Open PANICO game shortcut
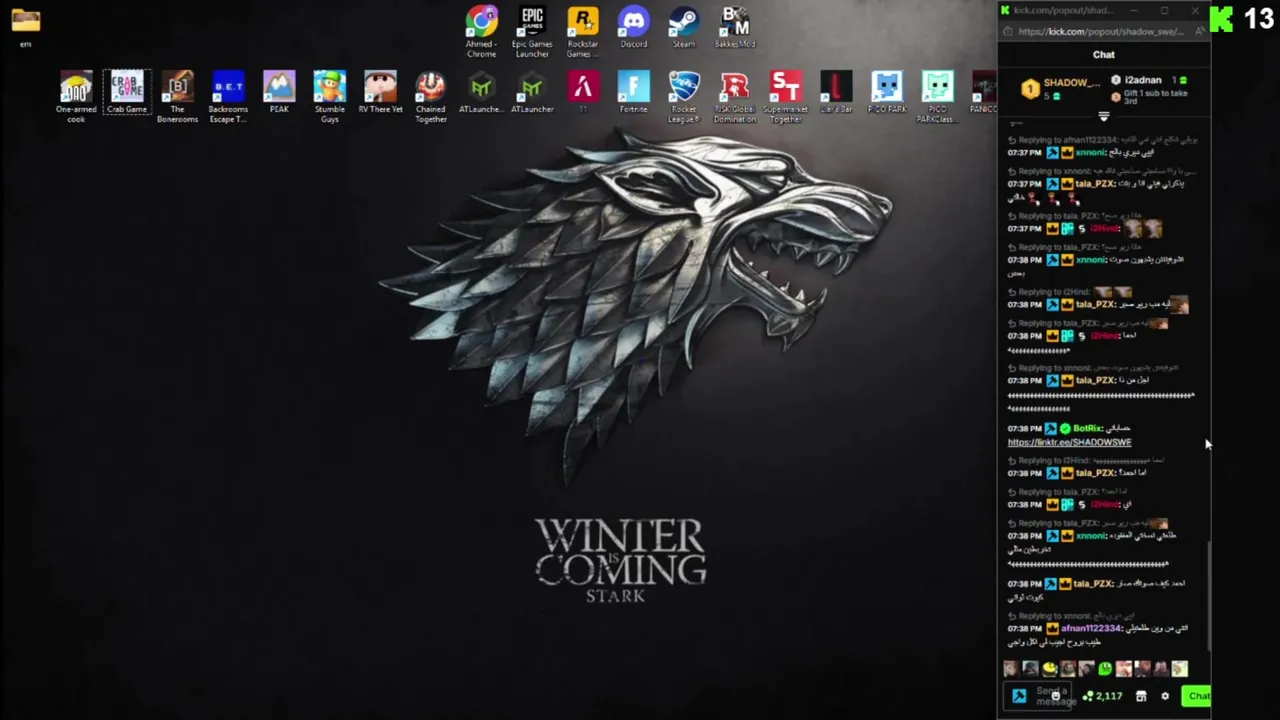1280x720 pixels. [984, 92]
